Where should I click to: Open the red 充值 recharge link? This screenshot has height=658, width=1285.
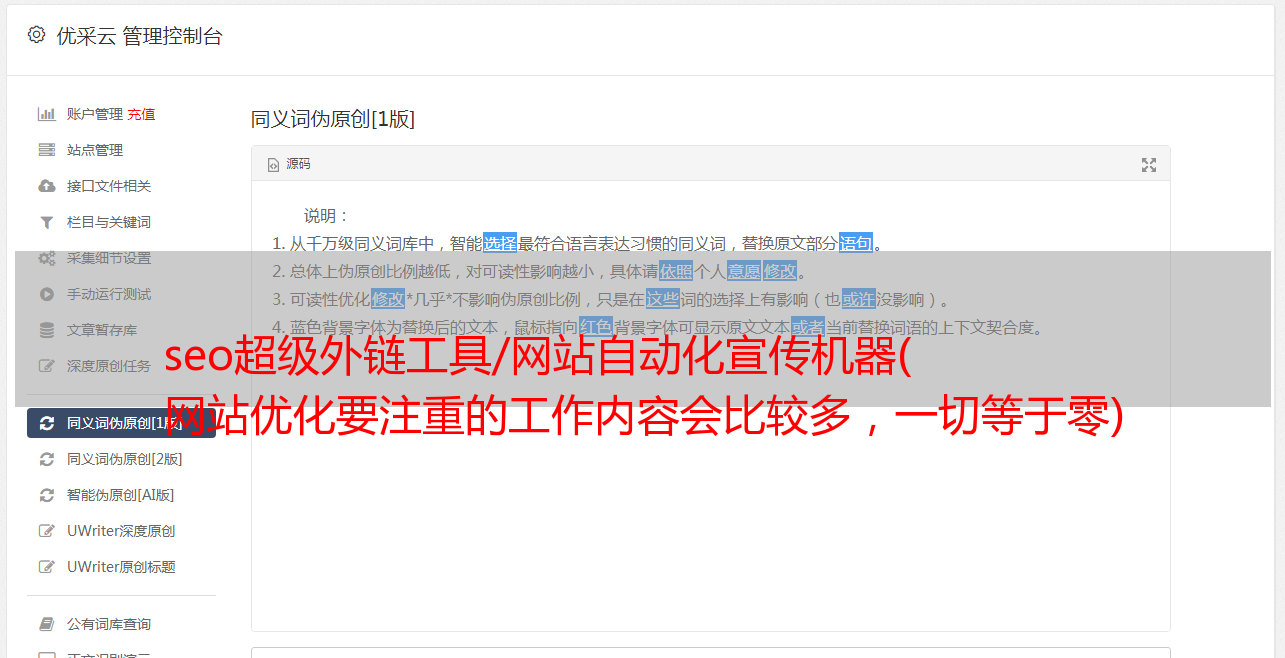(x=141, y=114)
